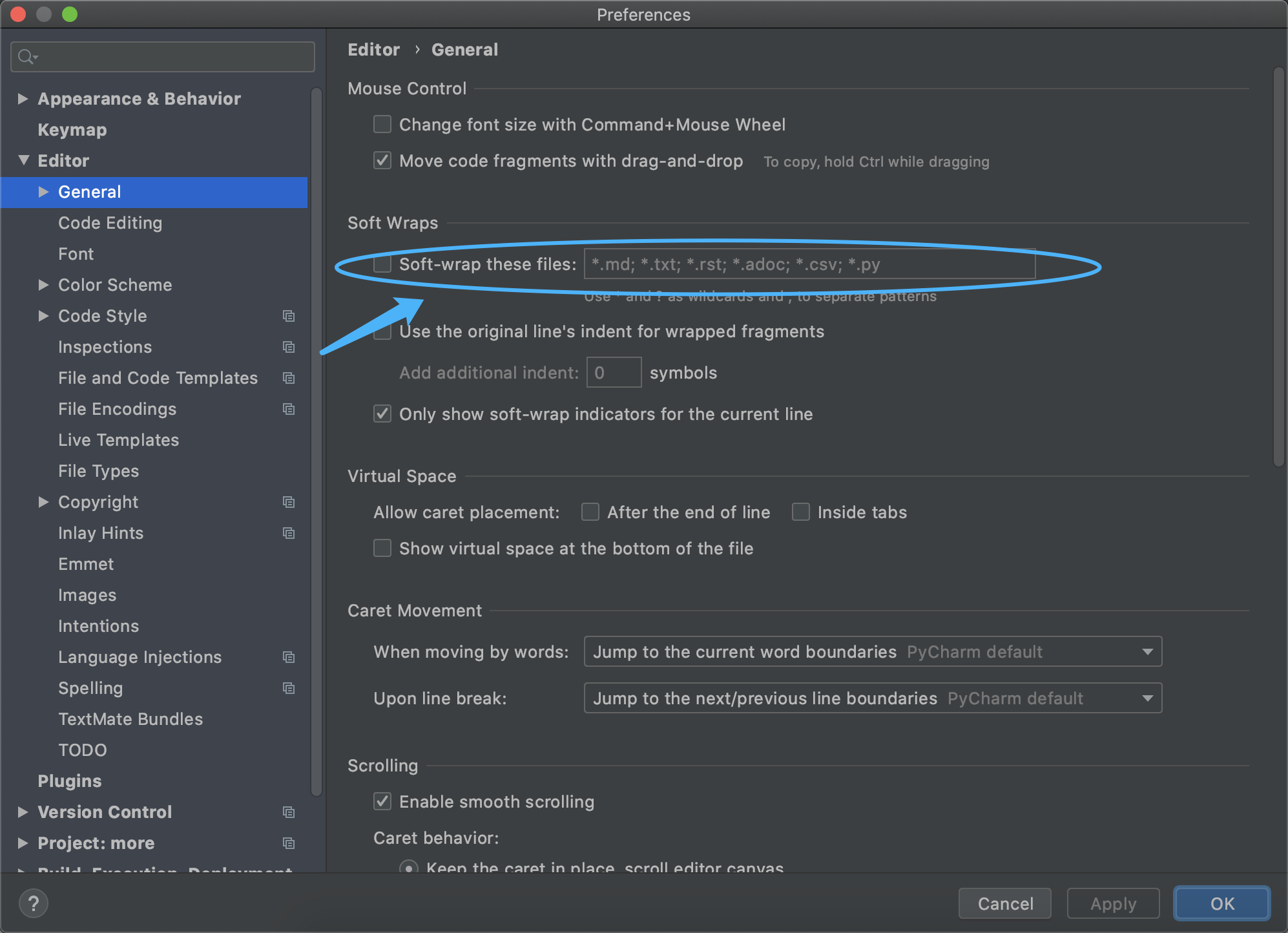Open 'When moving by words' dropdown
Viewport: 1288px width, 933px height.
click(x=872, y=651)
